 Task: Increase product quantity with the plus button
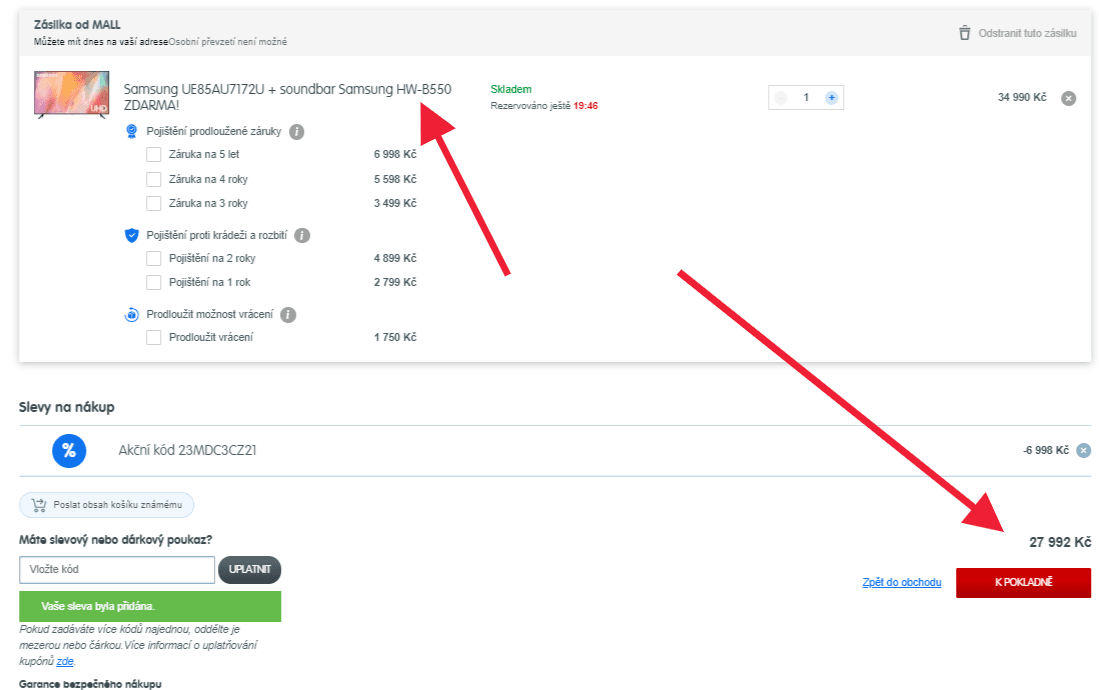[x=831, y=97]
